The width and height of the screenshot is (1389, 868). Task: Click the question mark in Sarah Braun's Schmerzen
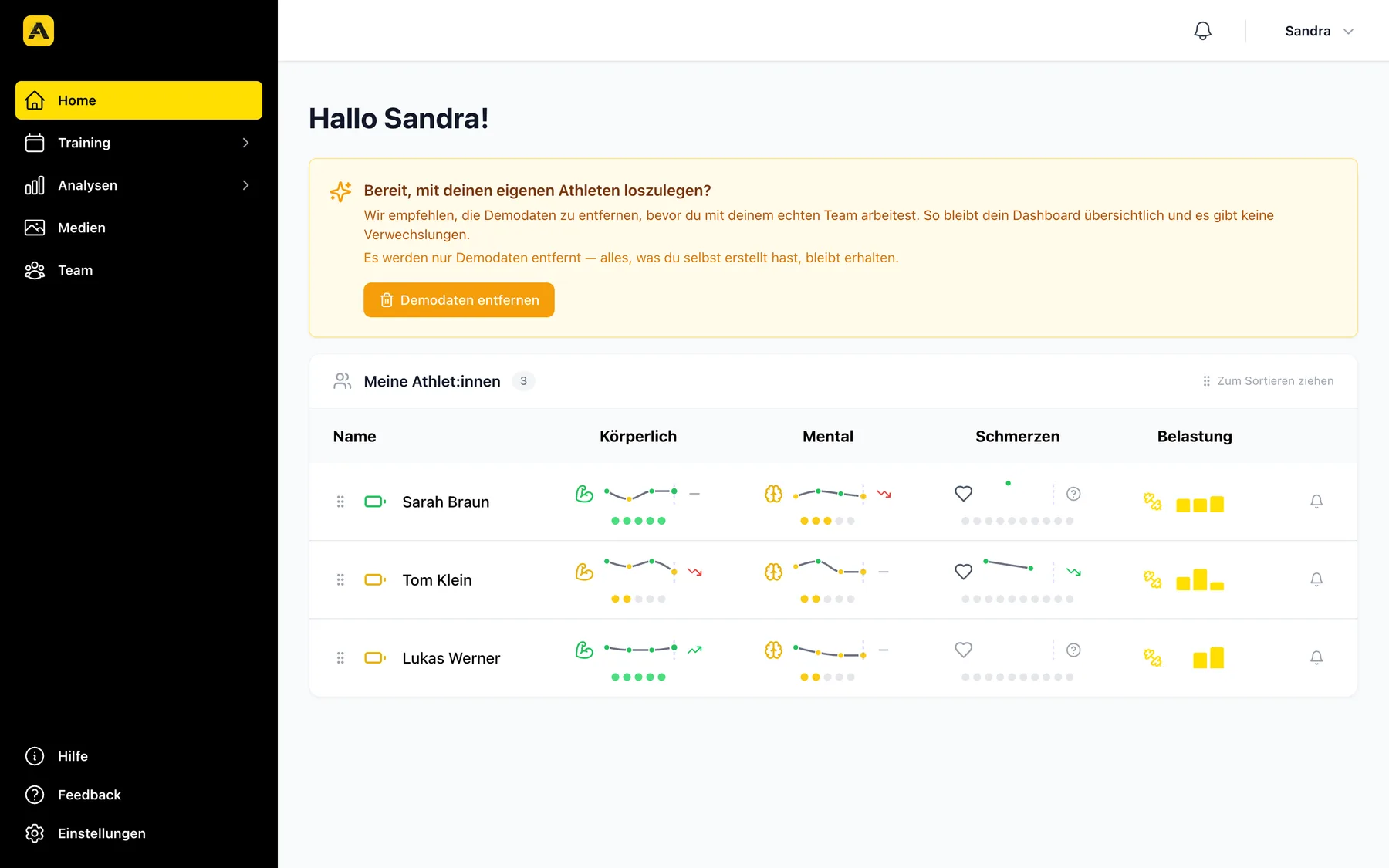click(x=1073, y=494)
